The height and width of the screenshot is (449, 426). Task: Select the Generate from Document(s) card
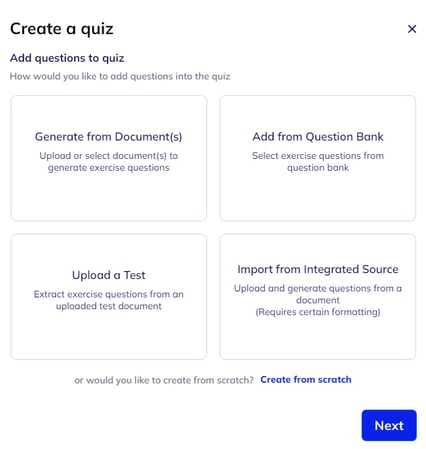(109, 158)
